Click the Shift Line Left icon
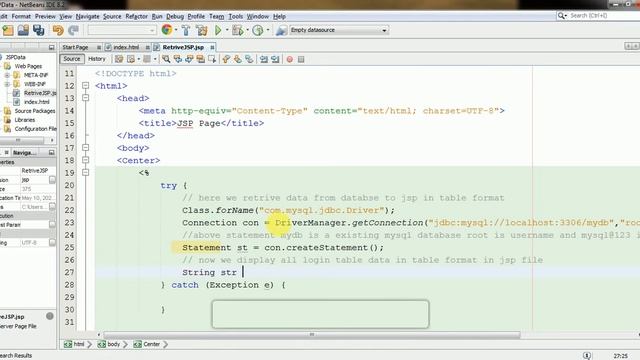Viewport: 640px width, 360px height. 264,59
